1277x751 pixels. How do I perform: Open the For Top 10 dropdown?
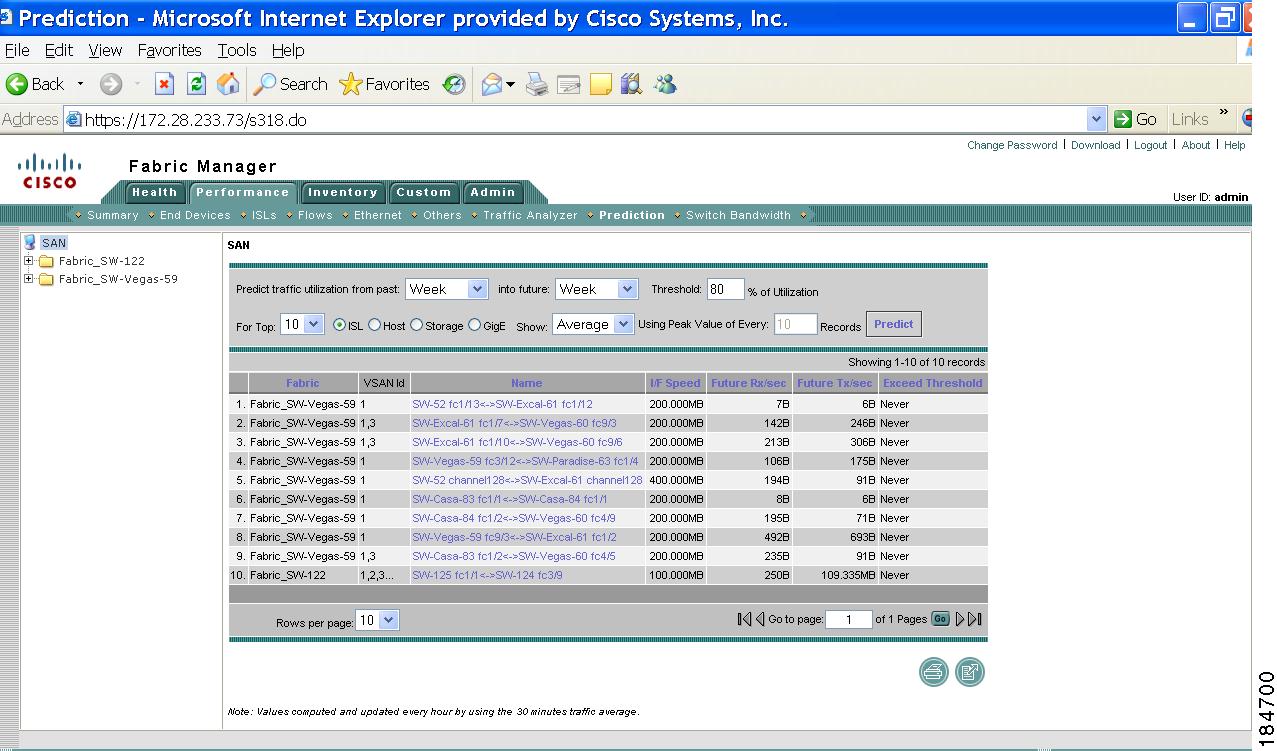point(302,324)
